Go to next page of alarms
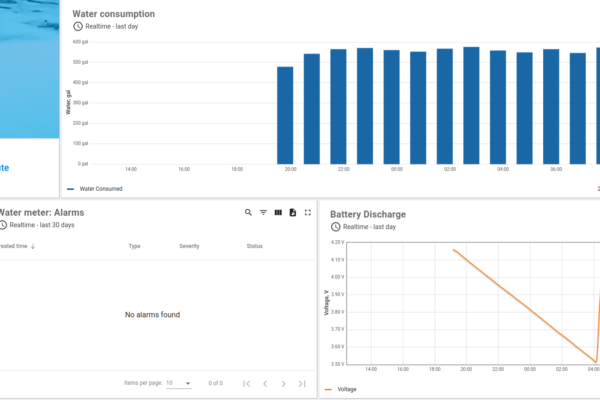This screenshot has width=600, height=400. 284,383
